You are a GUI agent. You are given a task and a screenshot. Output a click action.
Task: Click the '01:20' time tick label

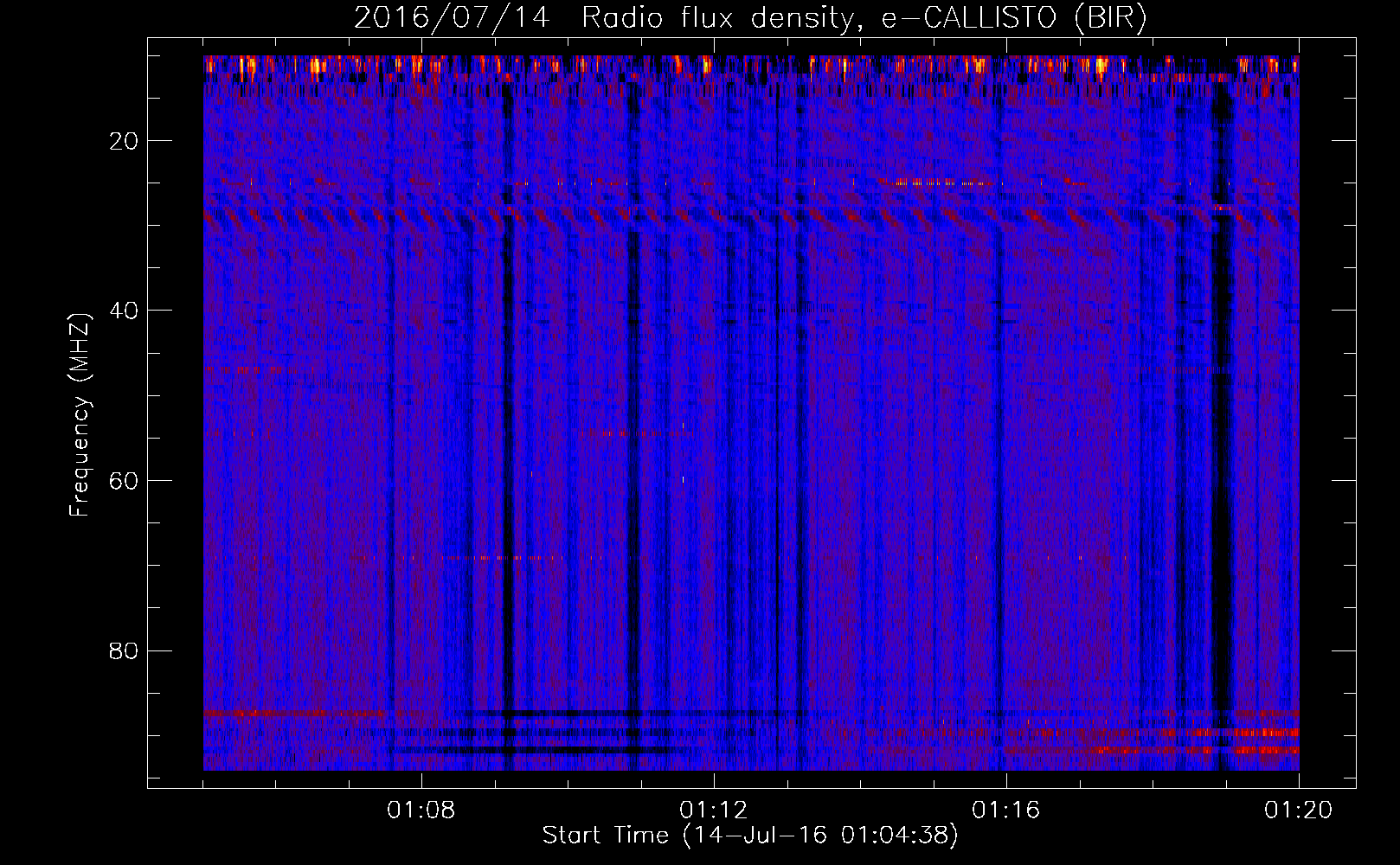click(x=1299, y=811)
